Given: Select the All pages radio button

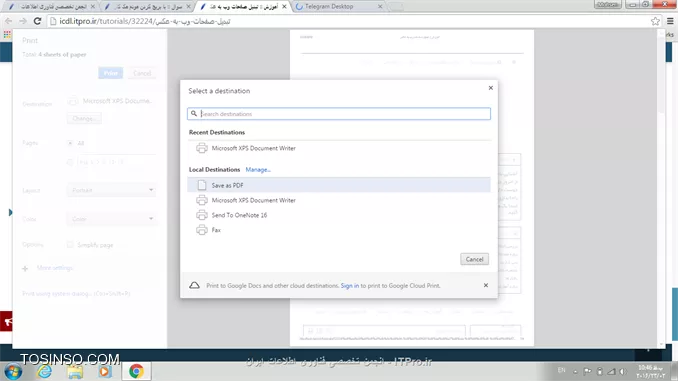Looking at the screenshot, I should click(x=70, y=143).
